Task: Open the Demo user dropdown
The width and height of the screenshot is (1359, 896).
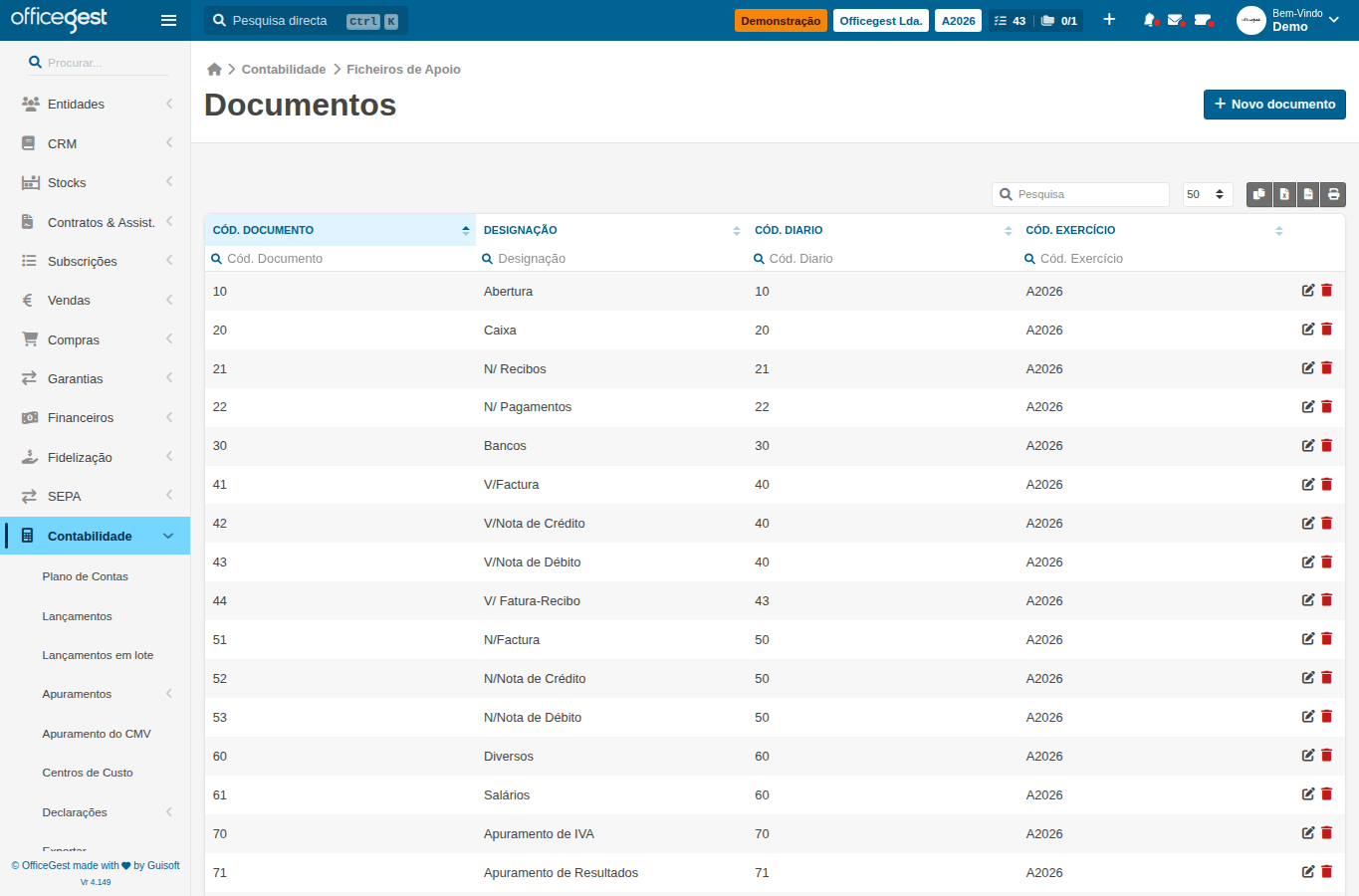Action: (1290, 20)
